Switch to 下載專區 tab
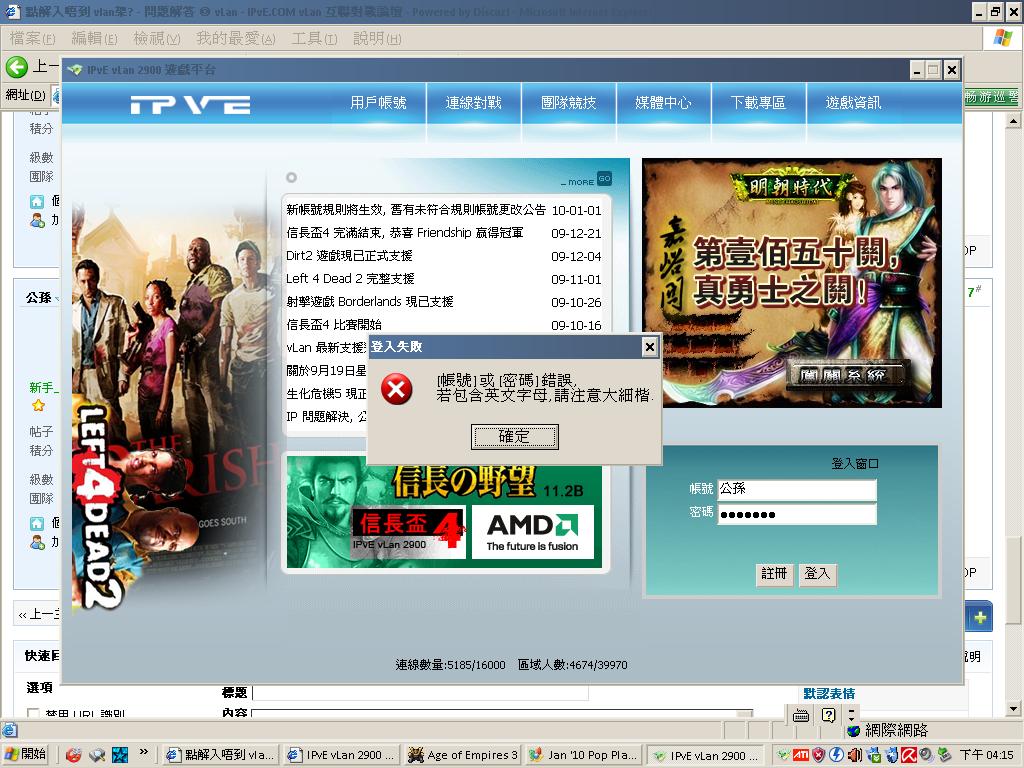Image resolution: width=1024 pixels, height=768 pixels. tap(758, 103)
